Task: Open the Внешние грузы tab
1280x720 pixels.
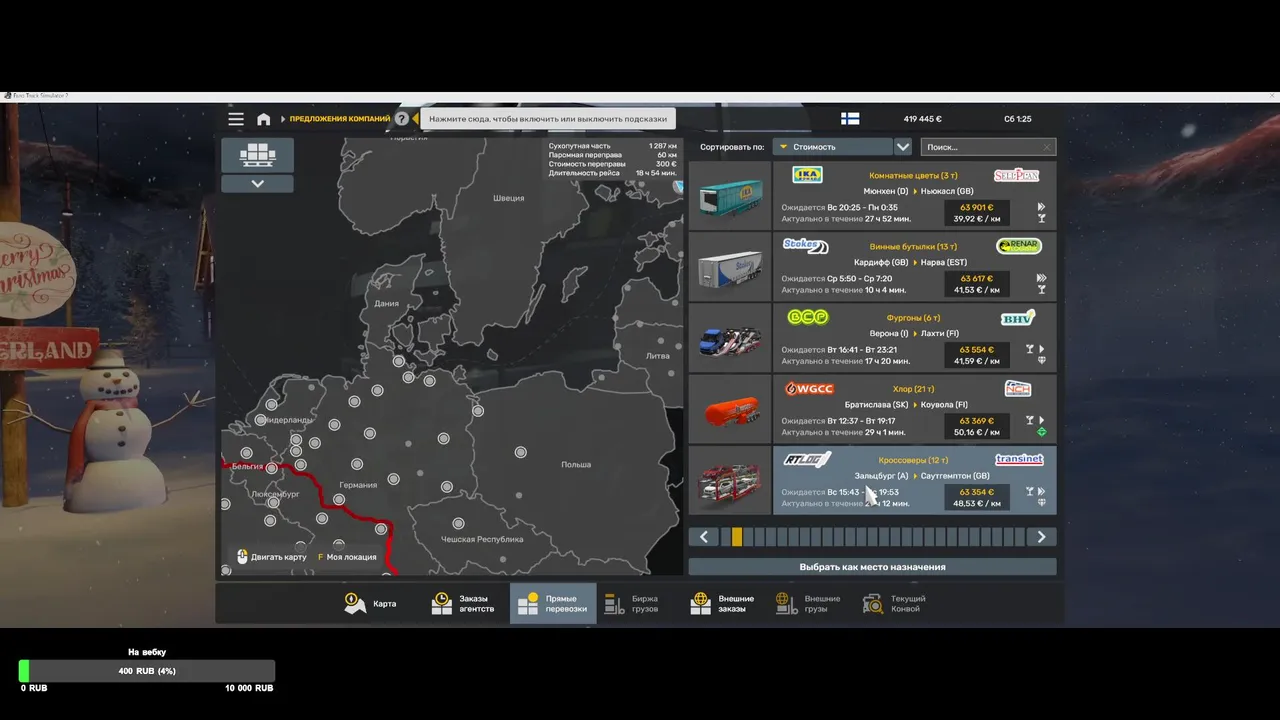Action: 809,604
